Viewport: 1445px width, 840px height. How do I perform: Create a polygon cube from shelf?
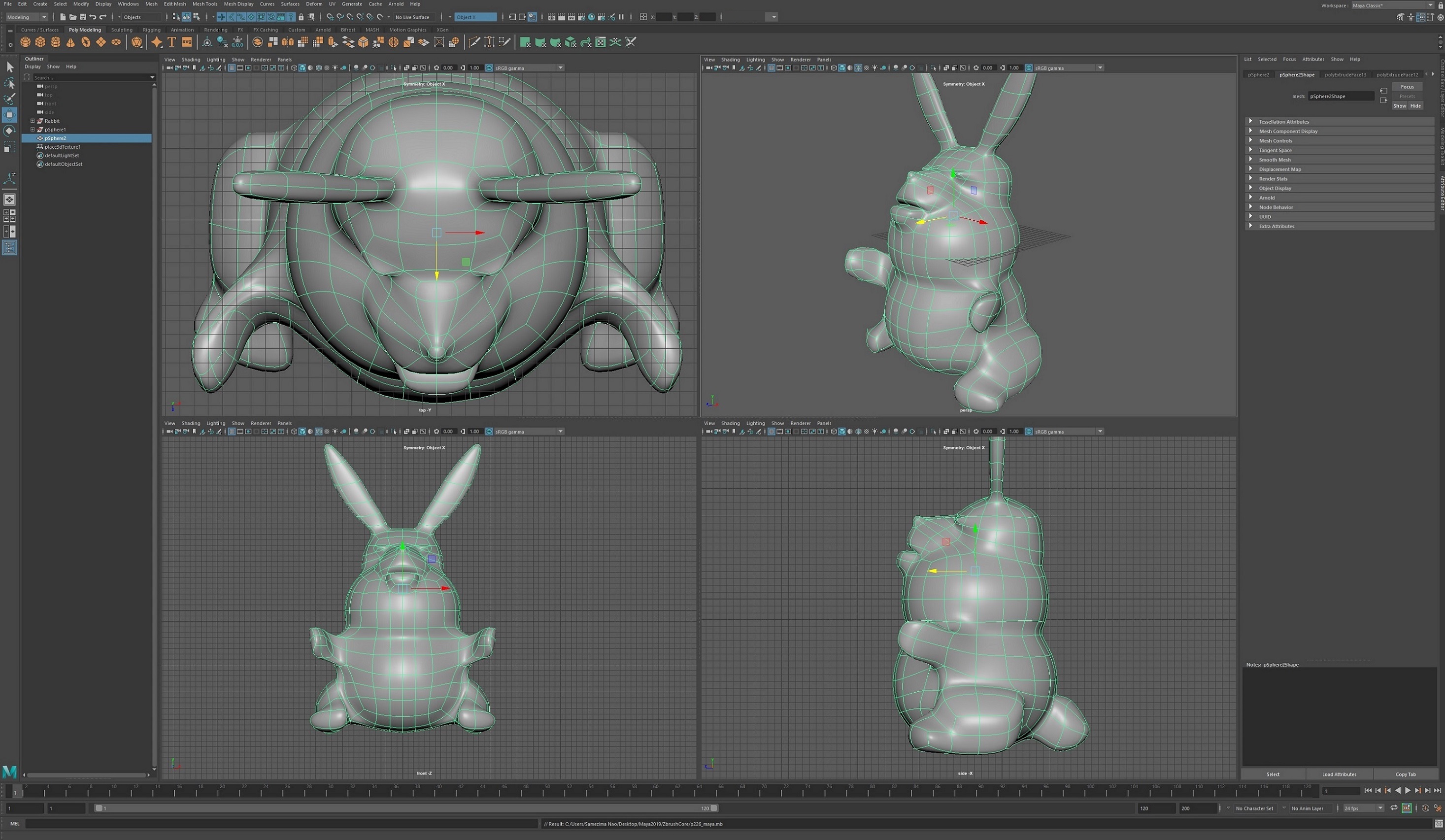pyautogui.click(x=40, y=42)
